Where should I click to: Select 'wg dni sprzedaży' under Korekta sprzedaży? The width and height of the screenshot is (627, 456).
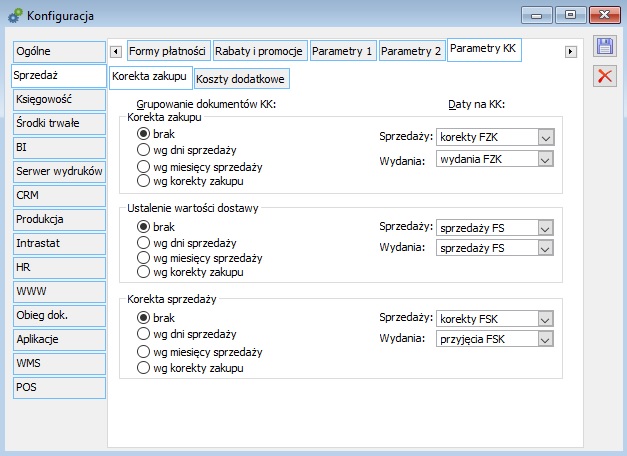pos(187,334)
